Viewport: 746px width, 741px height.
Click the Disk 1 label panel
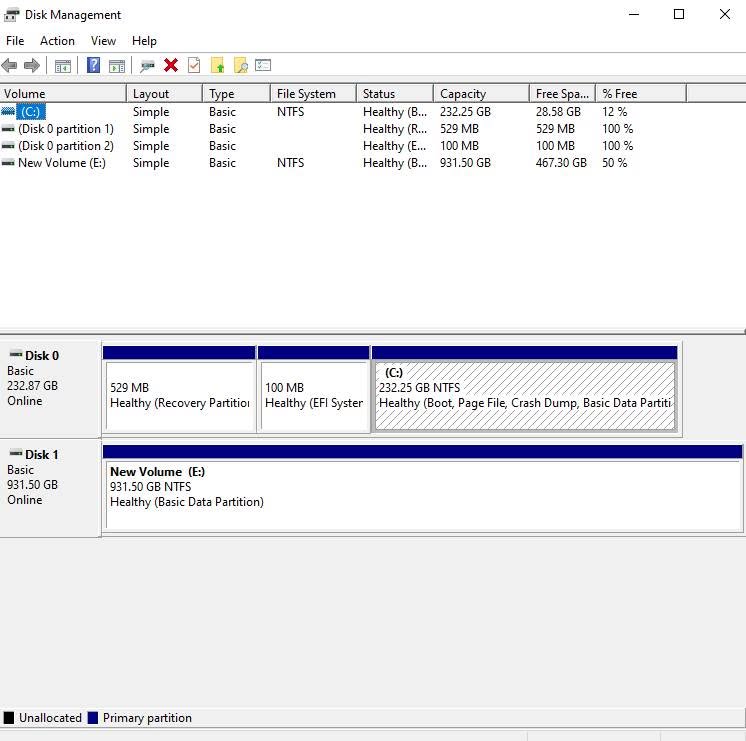tap(50, 488)
